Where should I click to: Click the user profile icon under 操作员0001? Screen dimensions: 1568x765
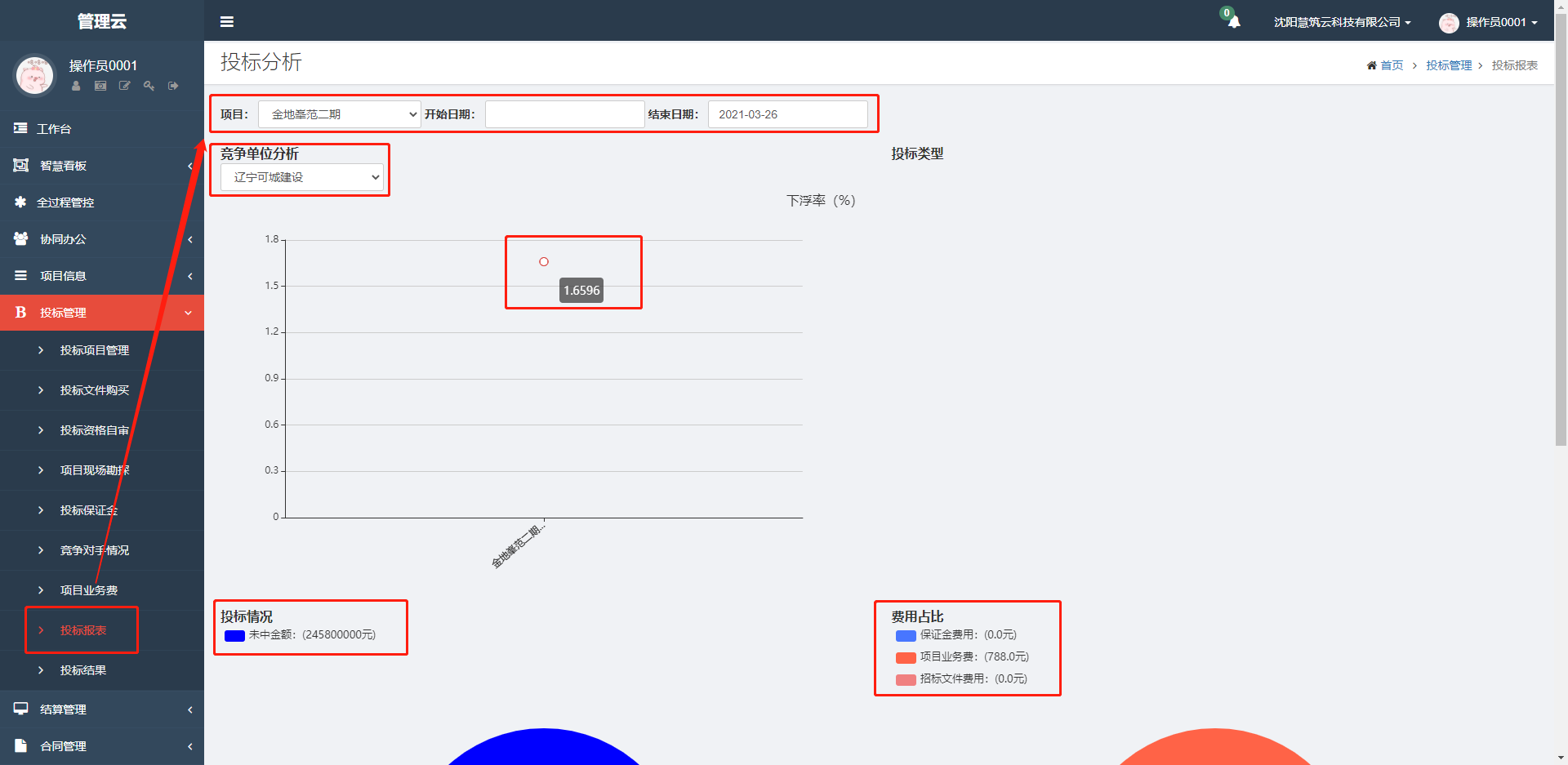pos(76,86)
